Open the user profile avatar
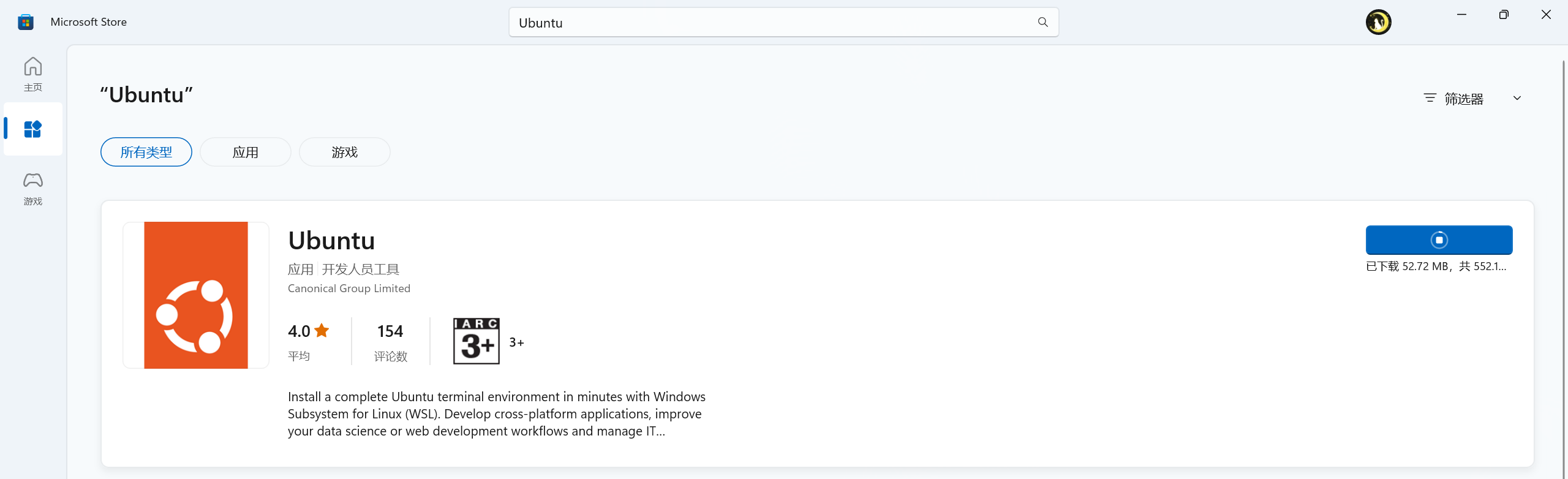Screen dimensions: 1568x479 (x=1378, y=22)
